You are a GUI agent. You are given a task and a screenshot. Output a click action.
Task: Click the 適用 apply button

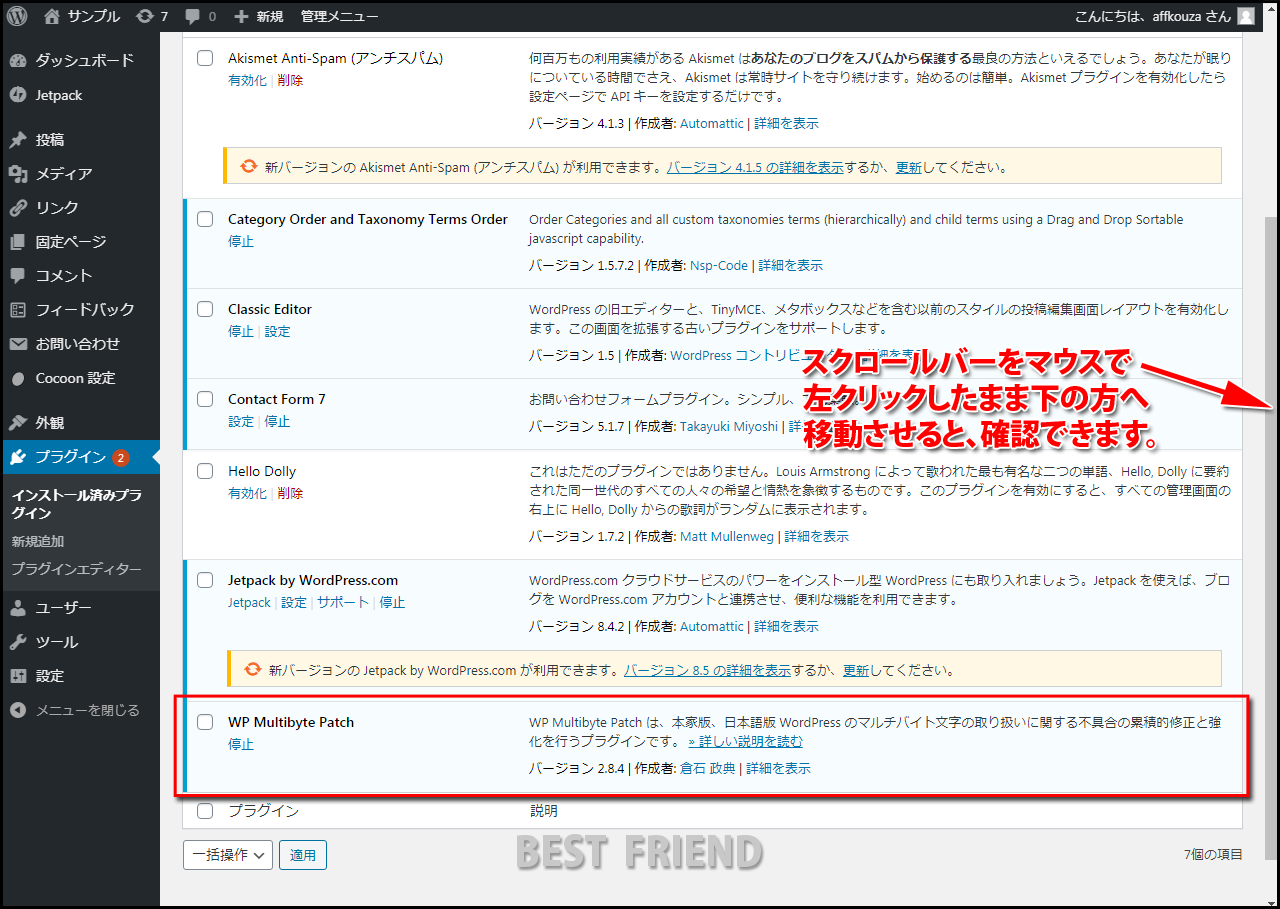(303, 855)
